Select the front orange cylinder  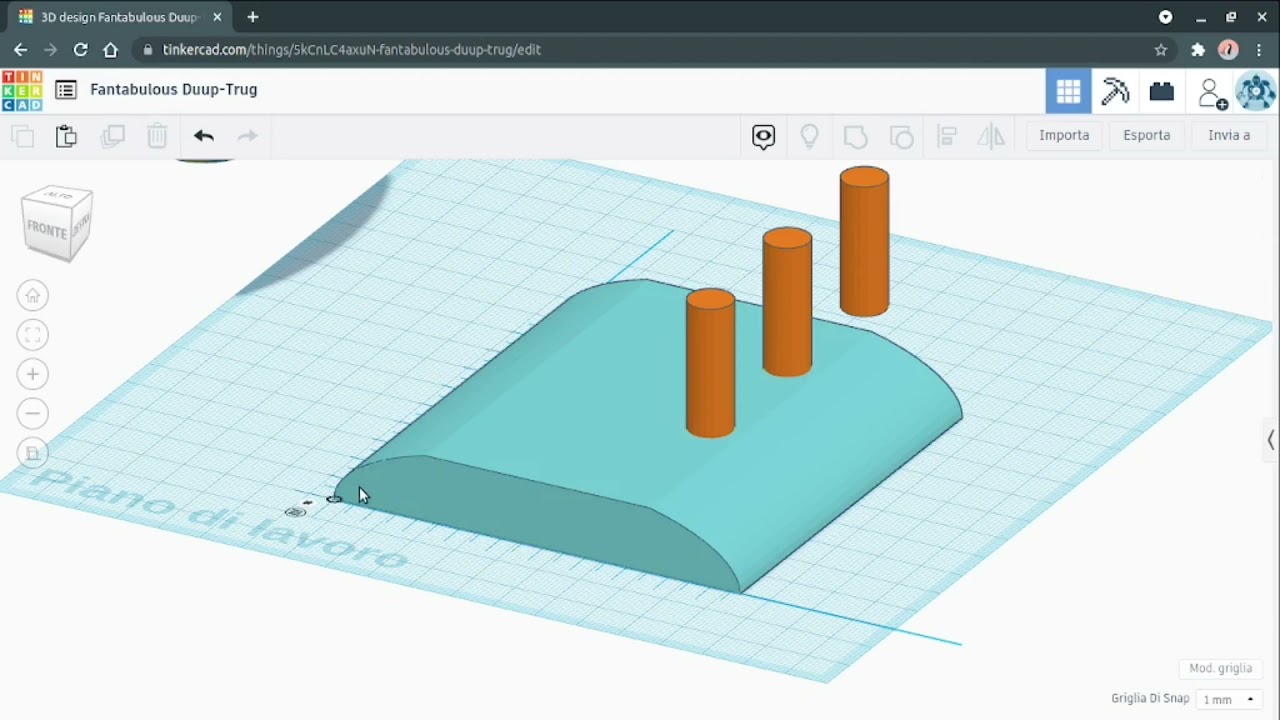pyautogui.click(x=711, y=363)
